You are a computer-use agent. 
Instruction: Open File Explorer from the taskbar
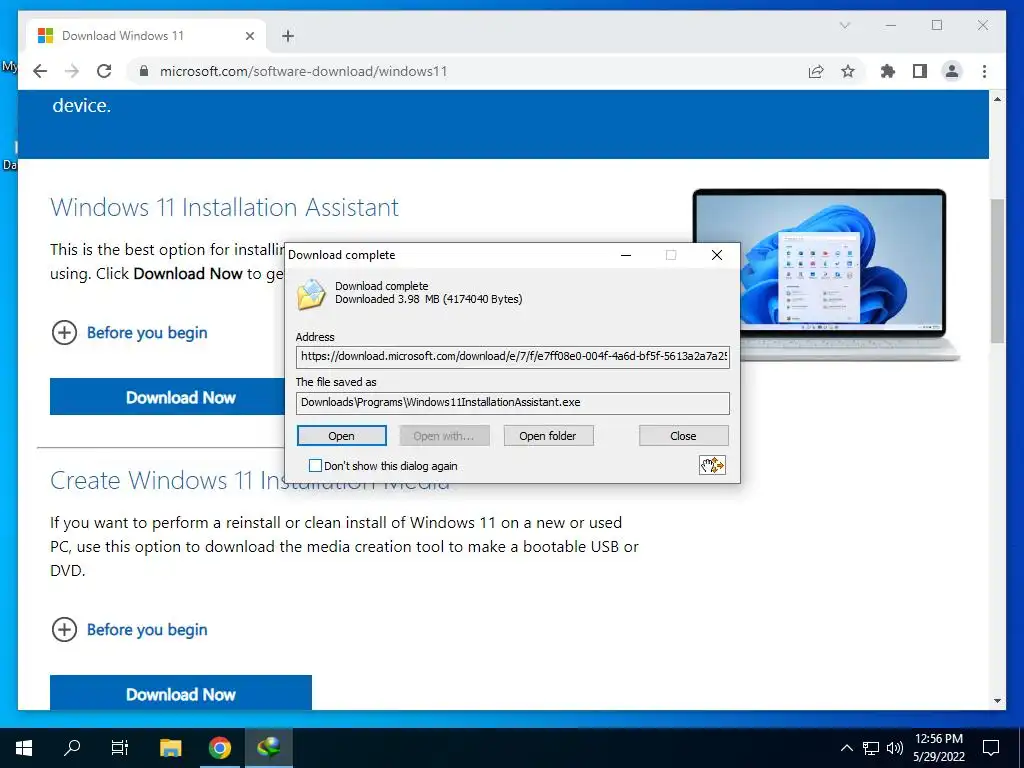coord(170,748)
